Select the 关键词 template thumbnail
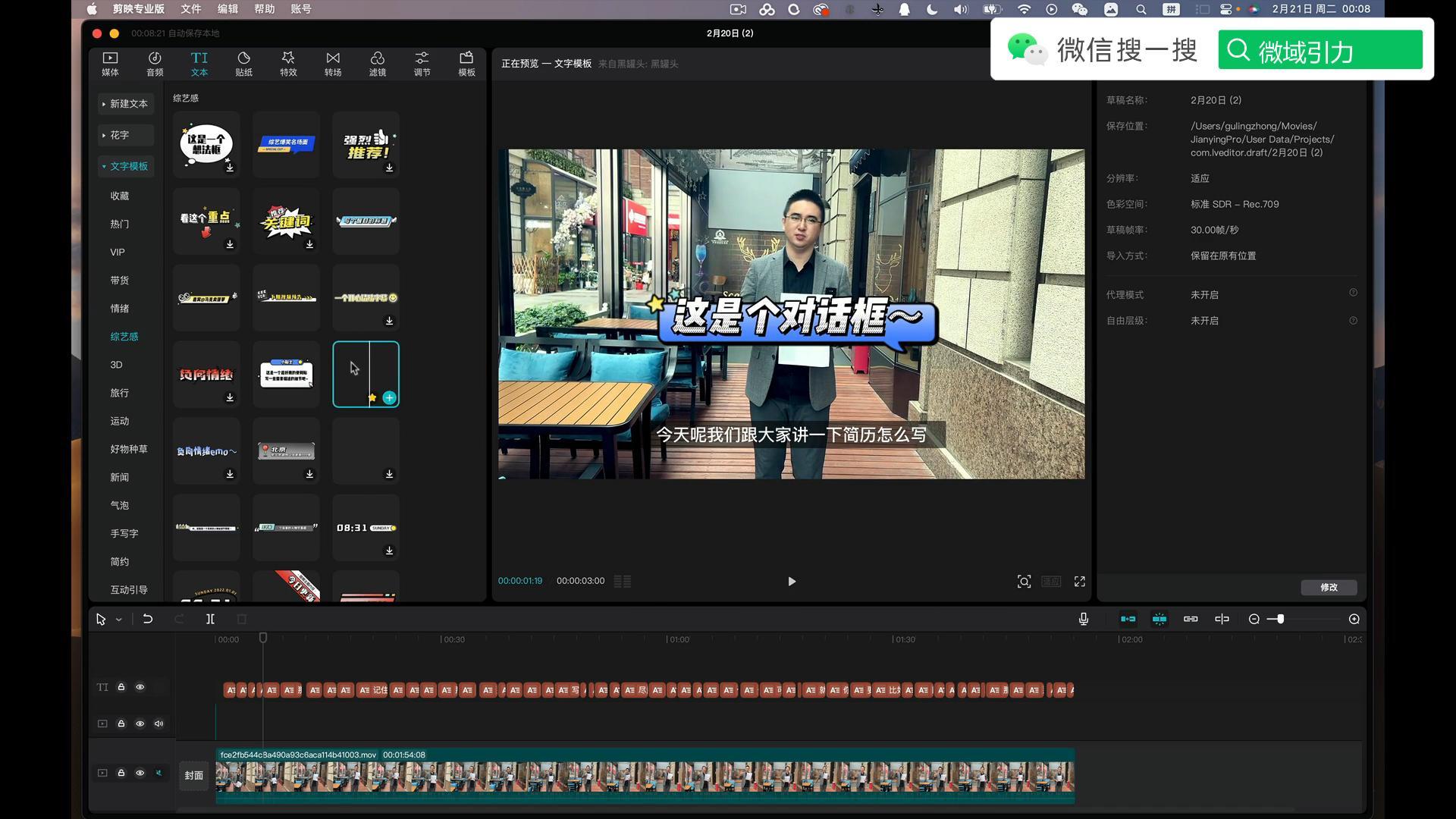 [286, 221]
